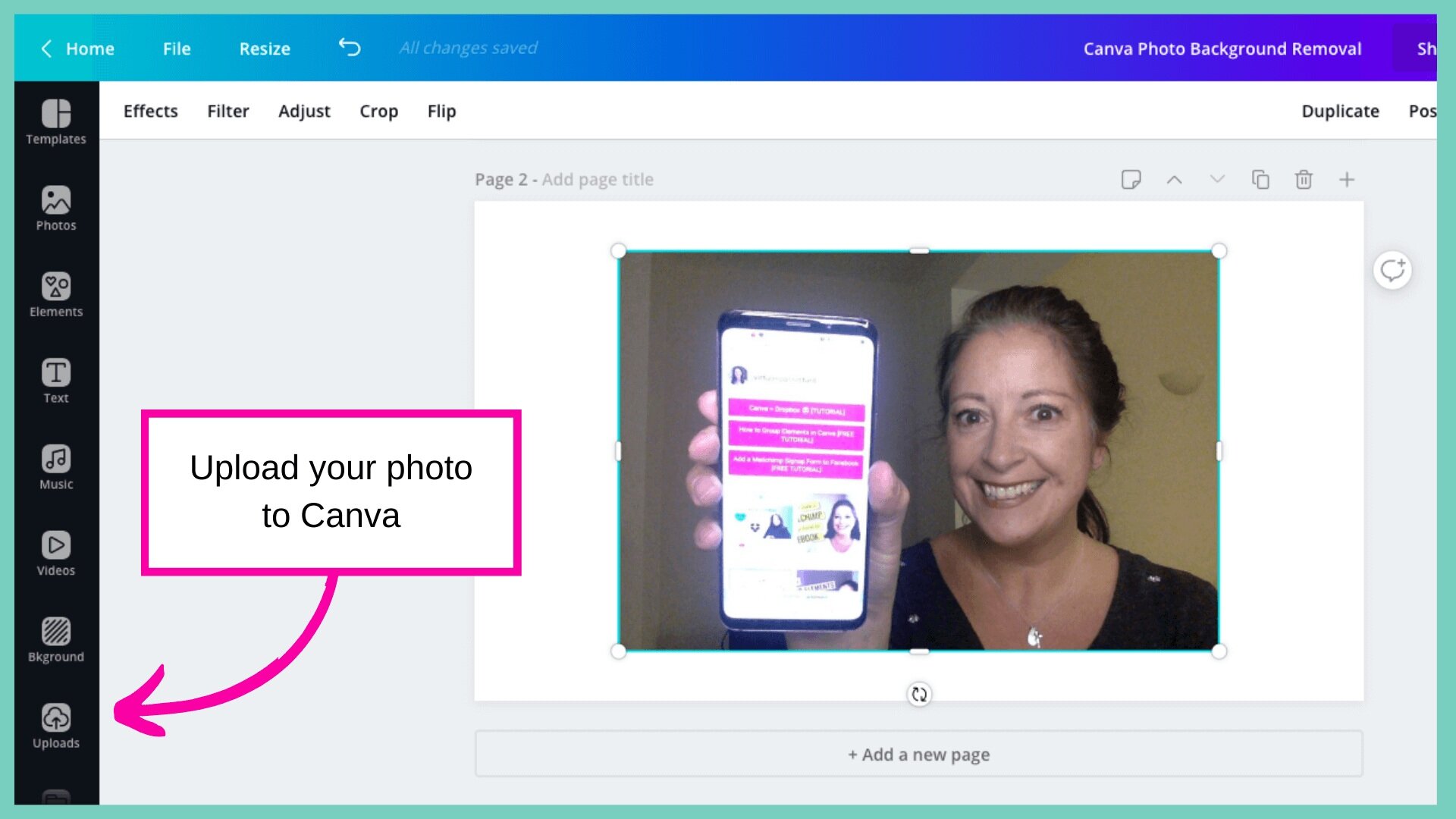
Task: Click Add a new page button
Action: coord(919,754)
